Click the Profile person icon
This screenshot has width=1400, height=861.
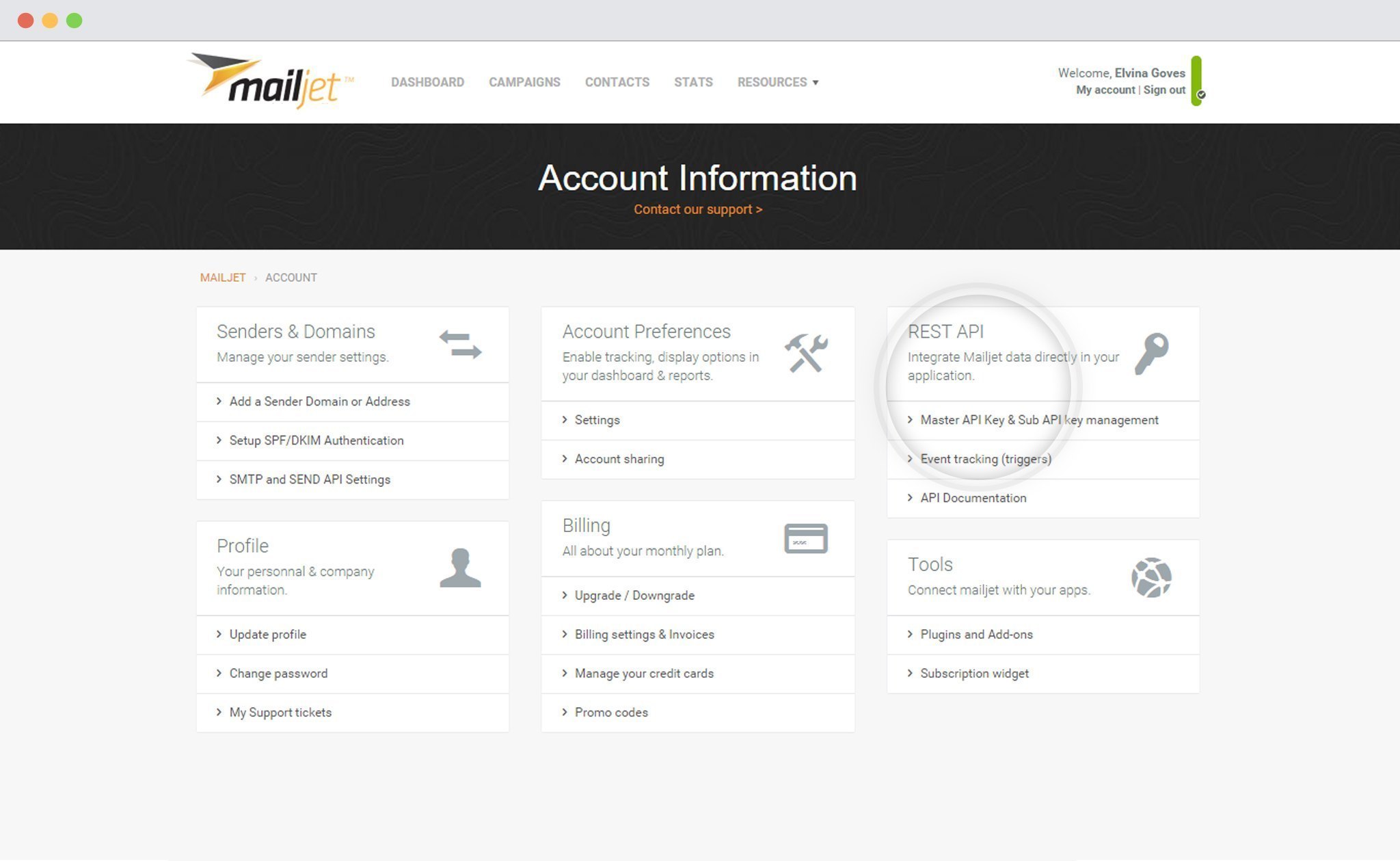point(460,568)
